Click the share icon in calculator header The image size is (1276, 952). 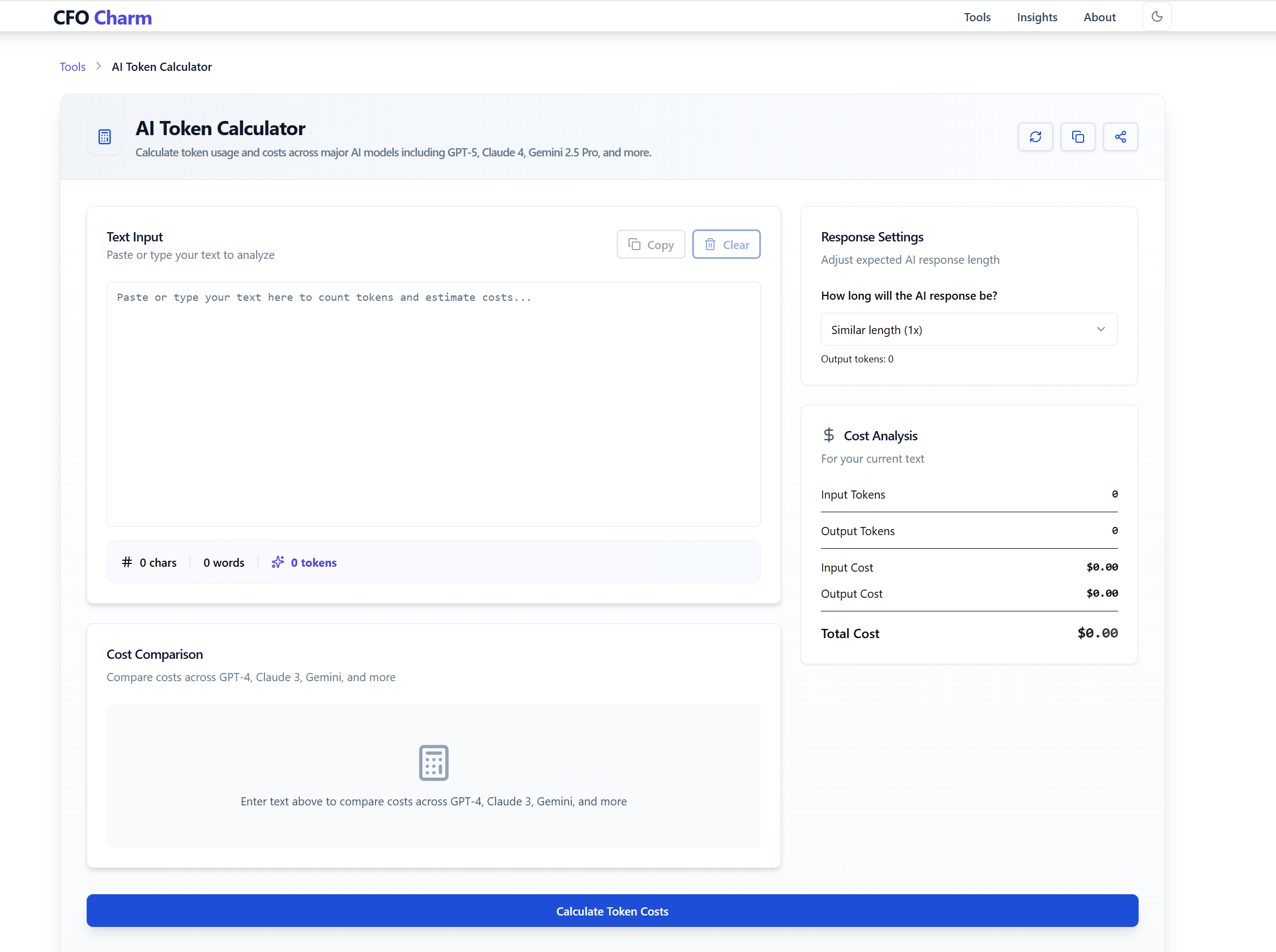point(1120,137)
